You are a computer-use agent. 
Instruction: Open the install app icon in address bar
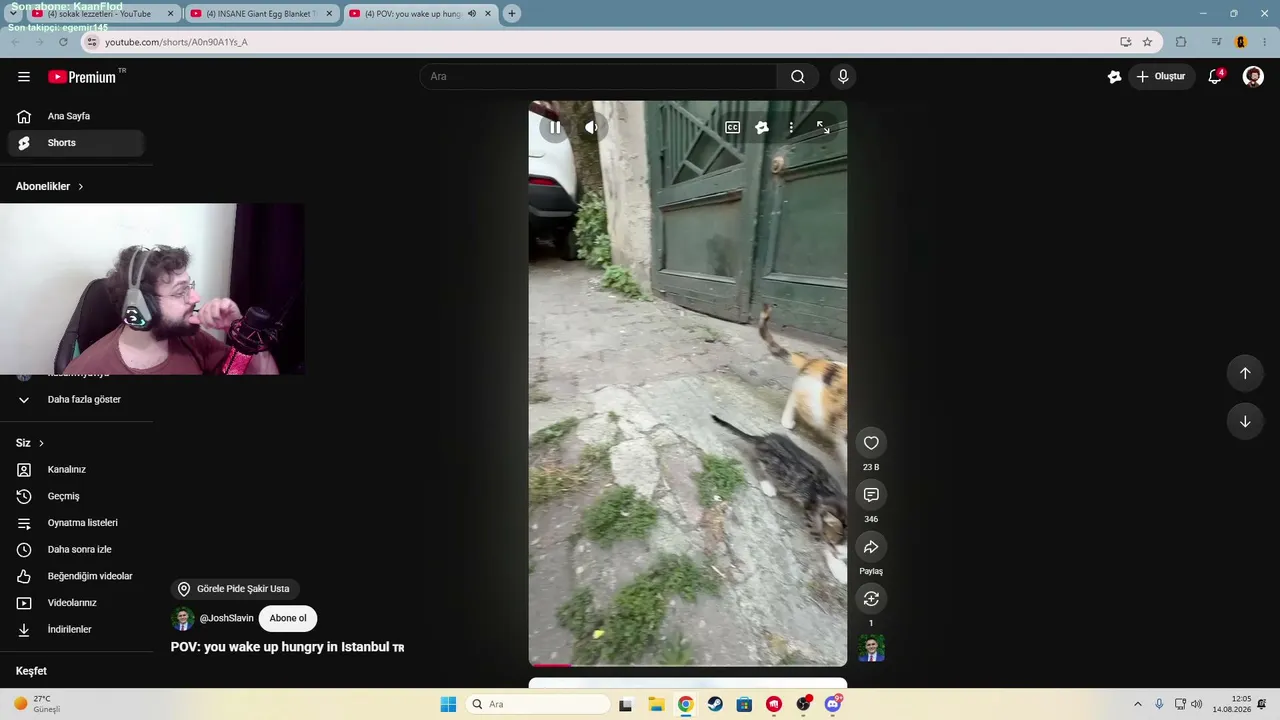(1125, 42)
